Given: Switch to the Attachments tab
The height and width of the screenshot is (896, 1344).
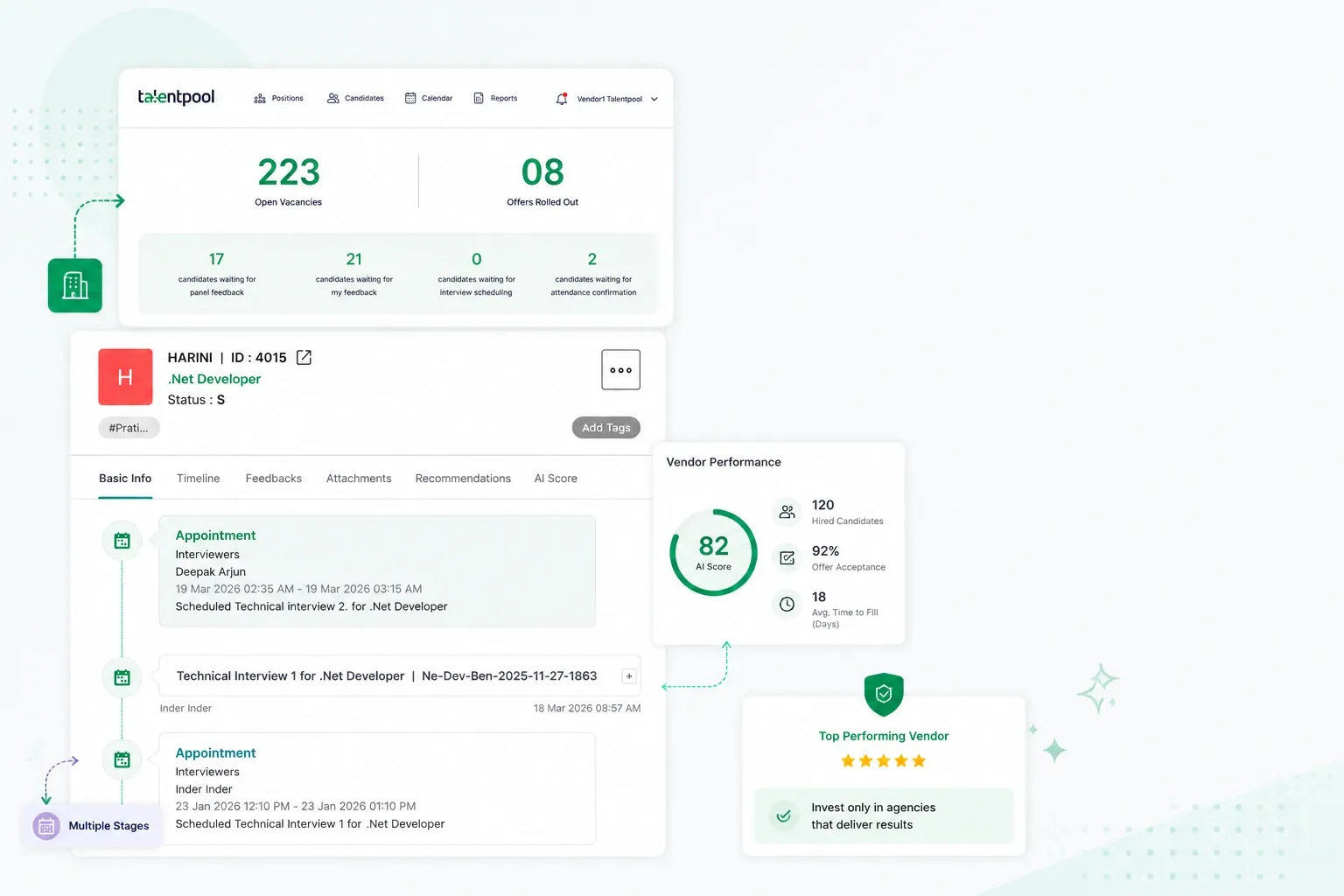Looking at the screenshot, I should pyautogui.click(x=359, y=479).
